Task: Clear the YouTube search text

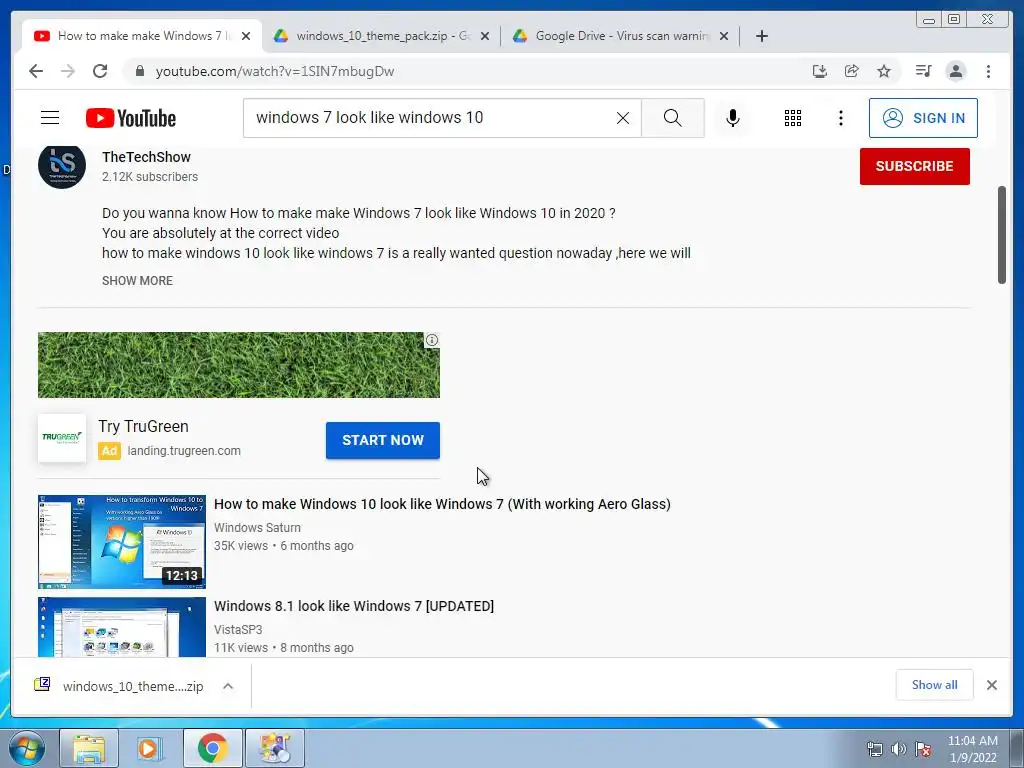Action: point(623,118)
